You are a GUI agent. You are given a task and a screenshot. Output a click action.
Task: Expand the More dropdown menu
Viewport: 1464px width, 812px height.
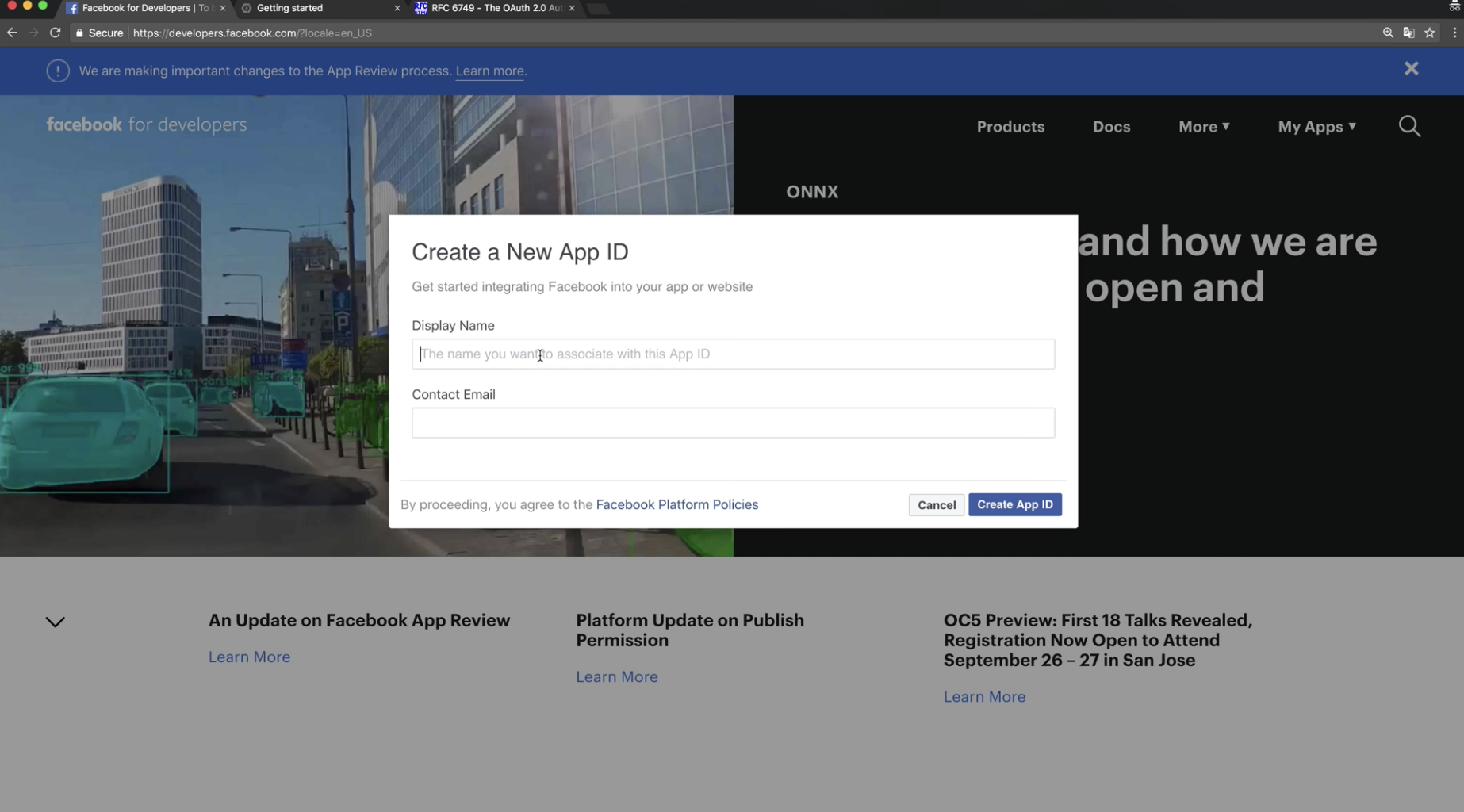click(x=1204, y=127)
